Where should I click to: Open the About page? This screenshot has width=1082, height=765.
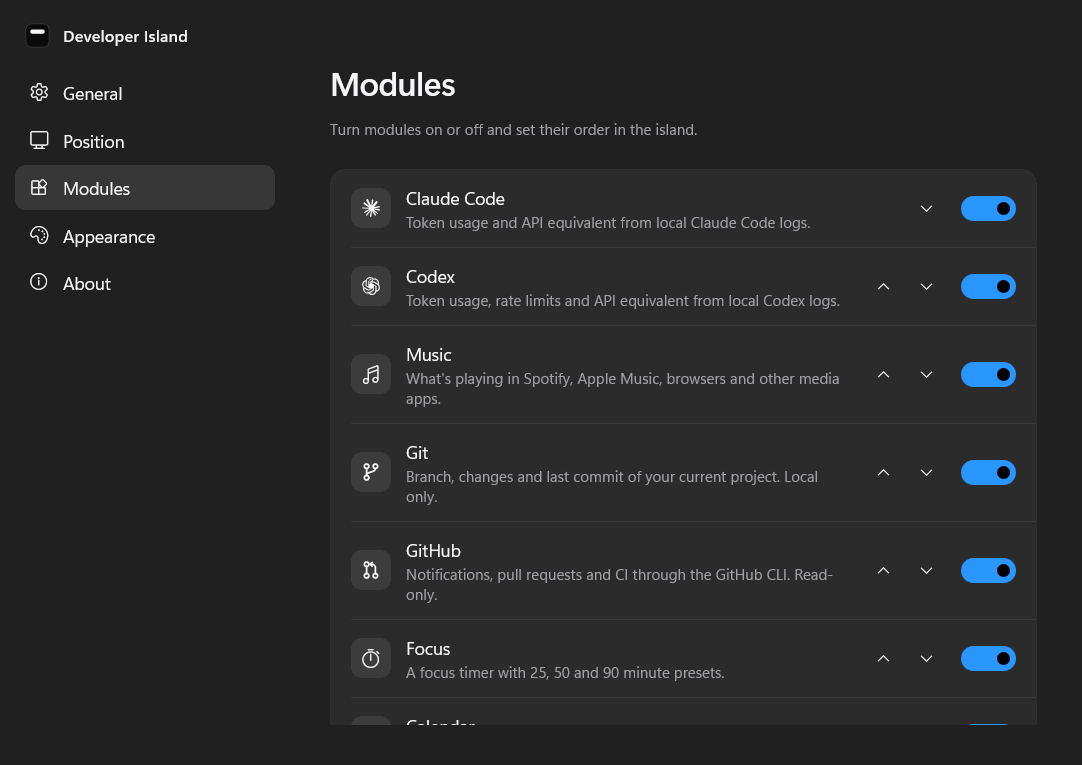click(145, 284)
